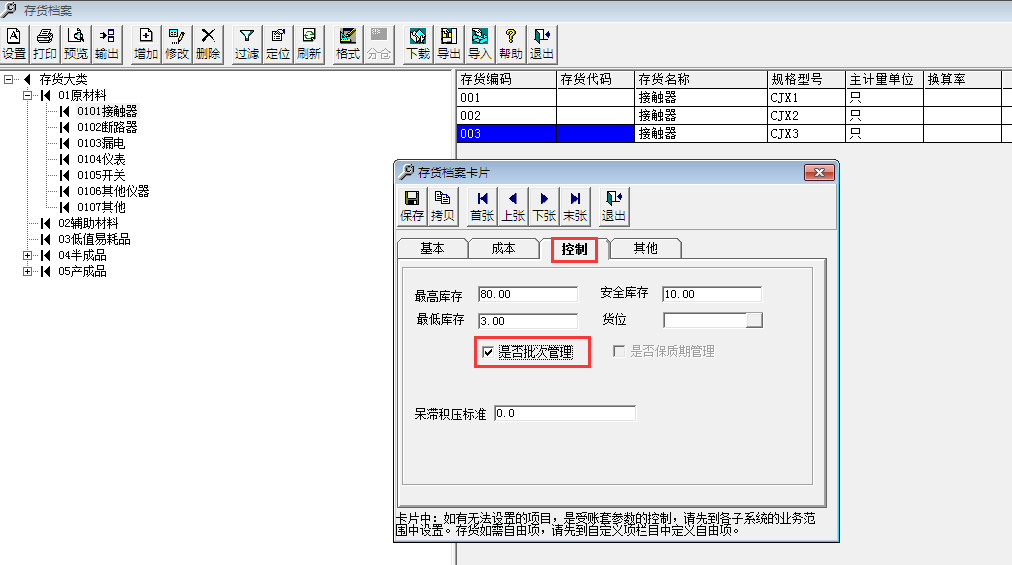Jump to first record with 首张
Screen dimensions: 1012x565
tap(482, 206)
